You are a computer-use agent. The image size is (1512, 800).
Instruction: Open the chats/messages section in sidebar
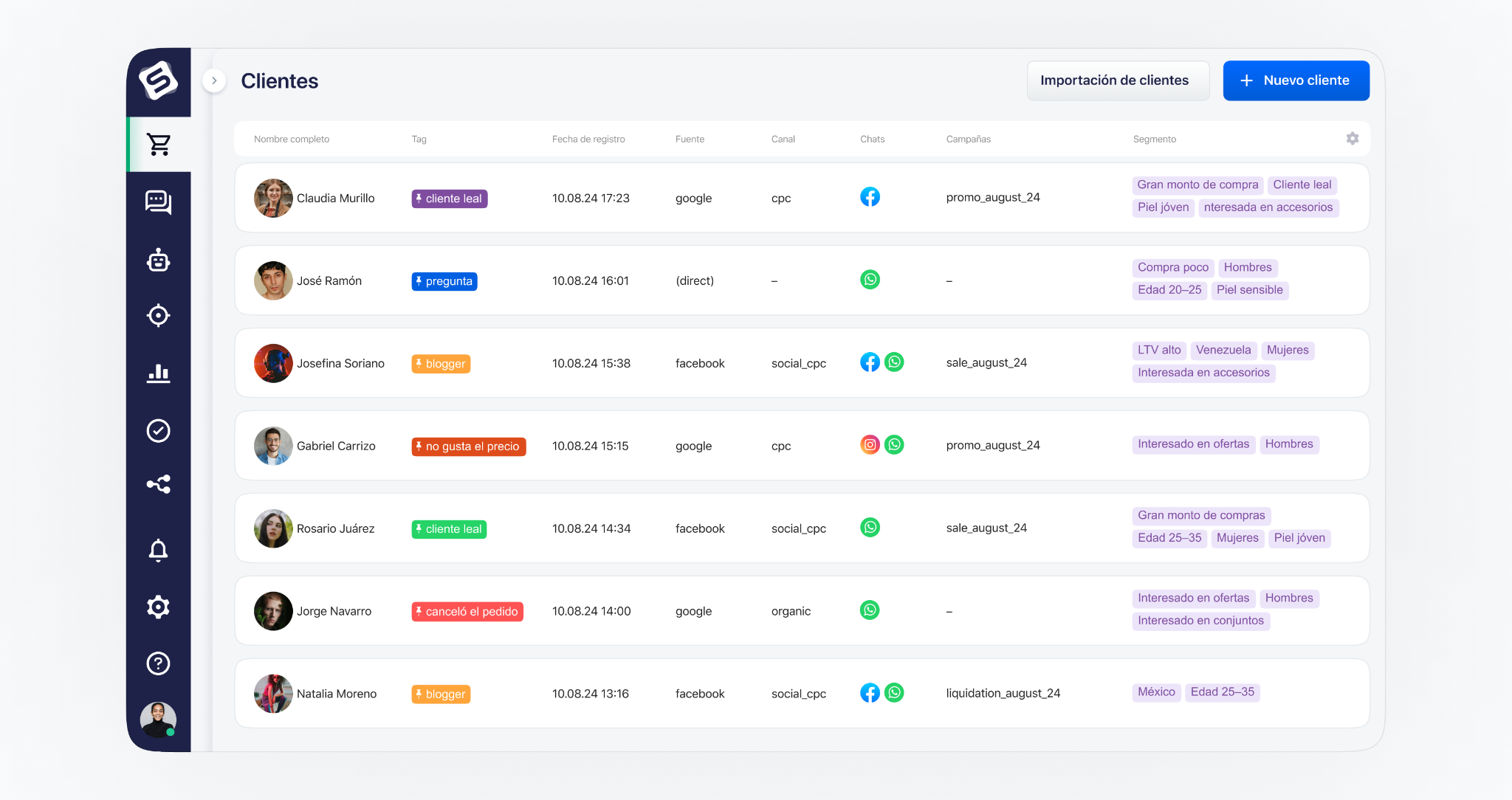point(158,202)
